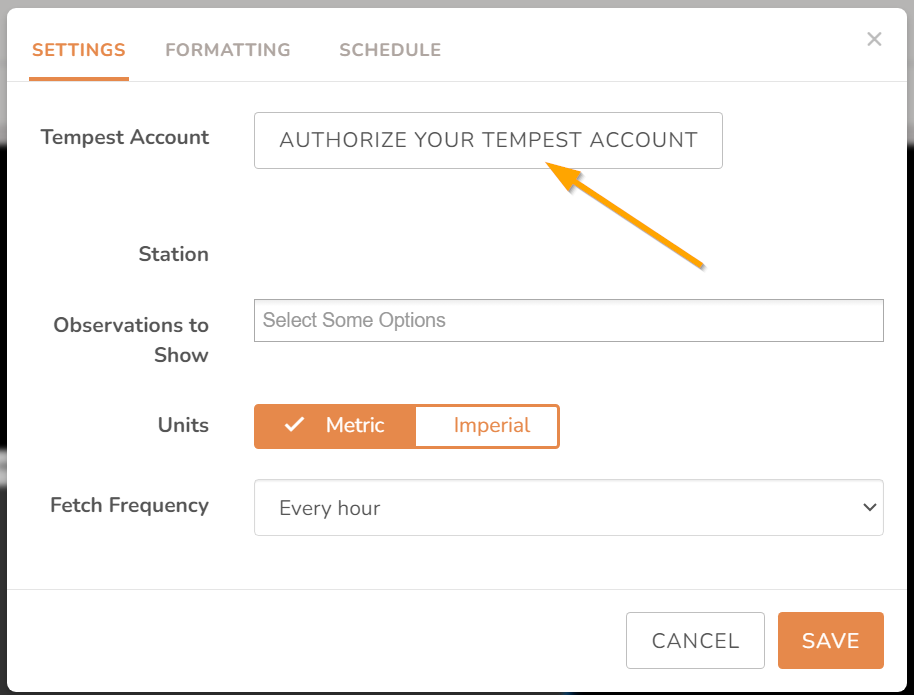This screenshot has width=914, height=695.
Task: Click Authorize Your Tempest Account button
Action: [x=488, y=141]
